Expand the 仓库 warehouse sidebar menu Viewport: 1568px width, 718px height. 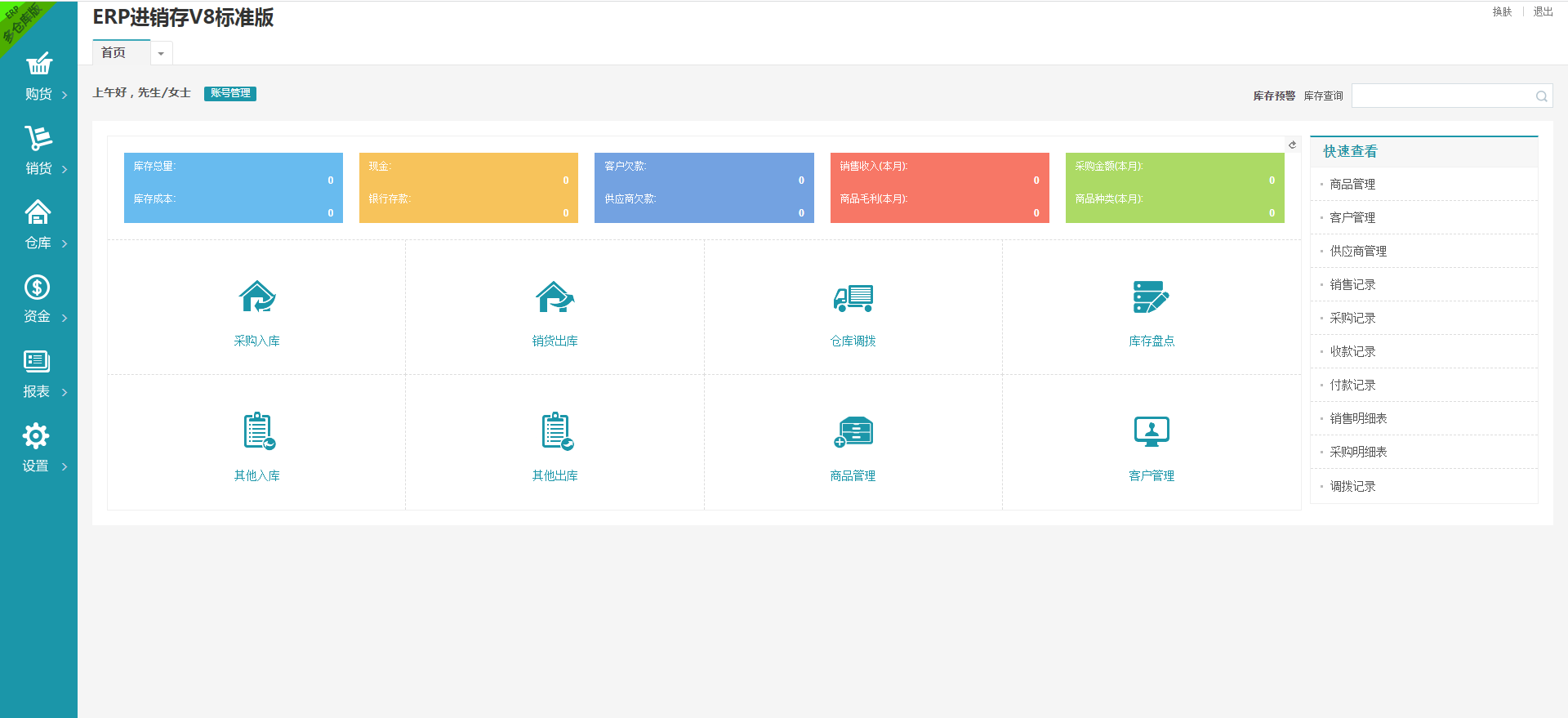coord(38,225)
